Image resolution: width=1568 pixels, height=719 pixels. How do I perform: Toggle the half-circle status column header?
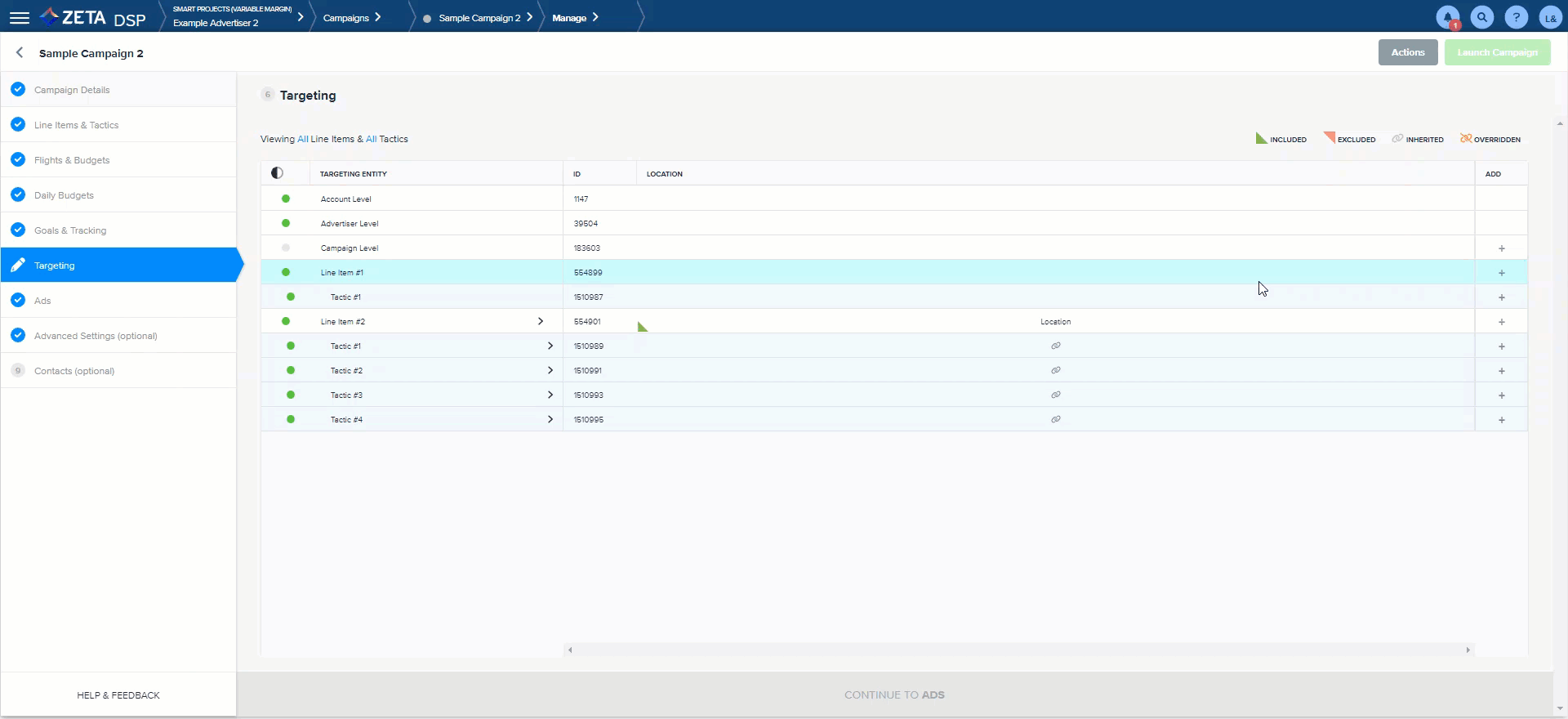click(277, 173)
